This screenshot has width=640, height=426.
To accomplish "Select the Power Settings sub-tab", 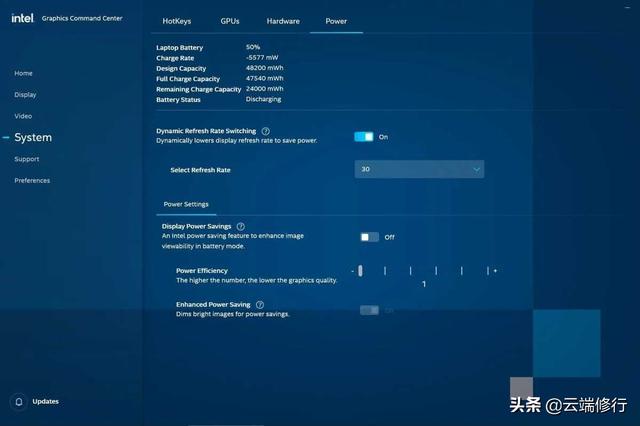I will (186, 204).
